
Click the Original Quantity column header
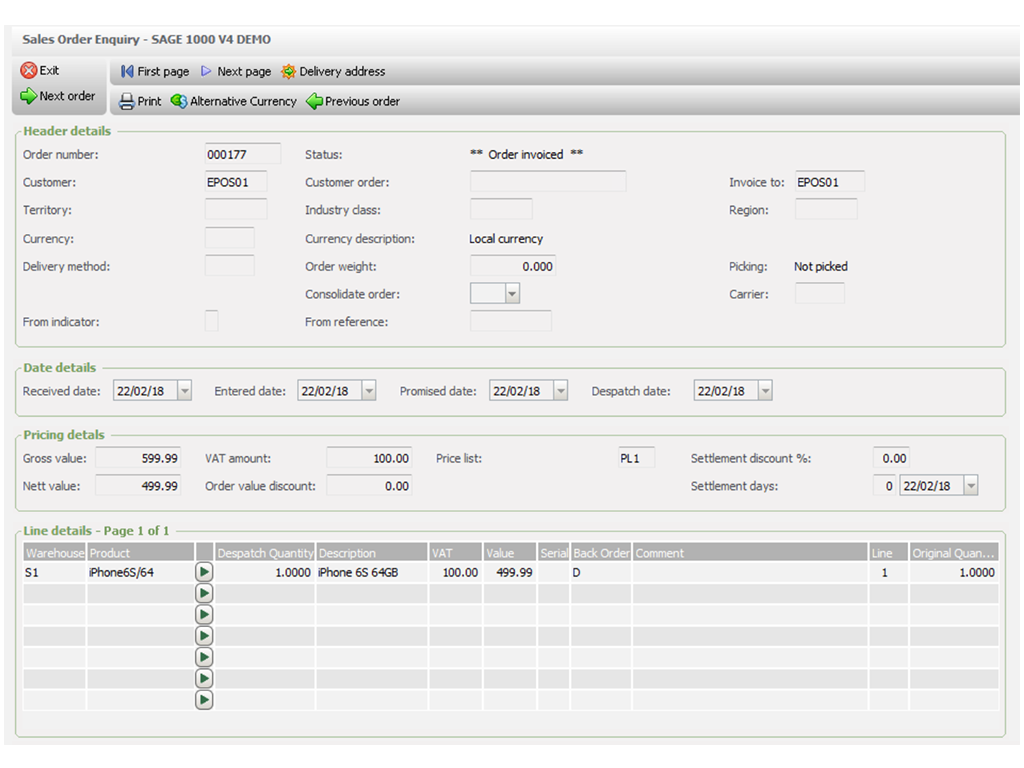954,552
